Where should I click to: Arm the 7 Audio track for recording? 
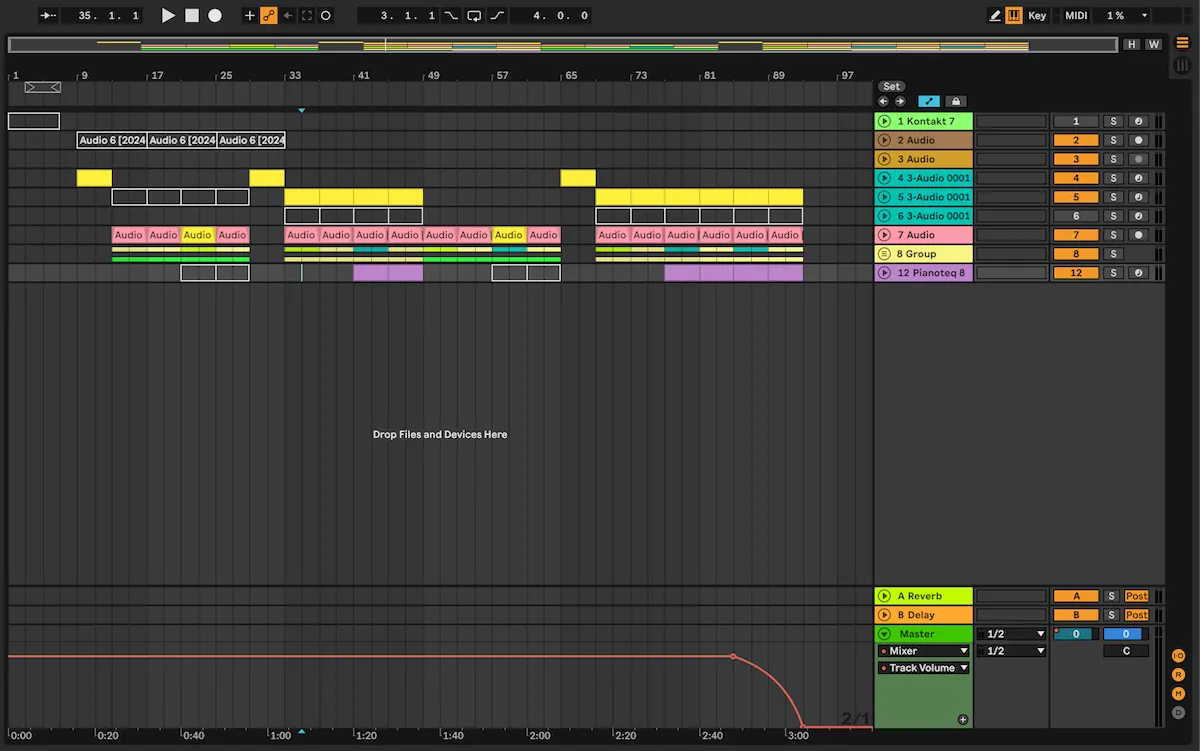[x=1138, y=235]
